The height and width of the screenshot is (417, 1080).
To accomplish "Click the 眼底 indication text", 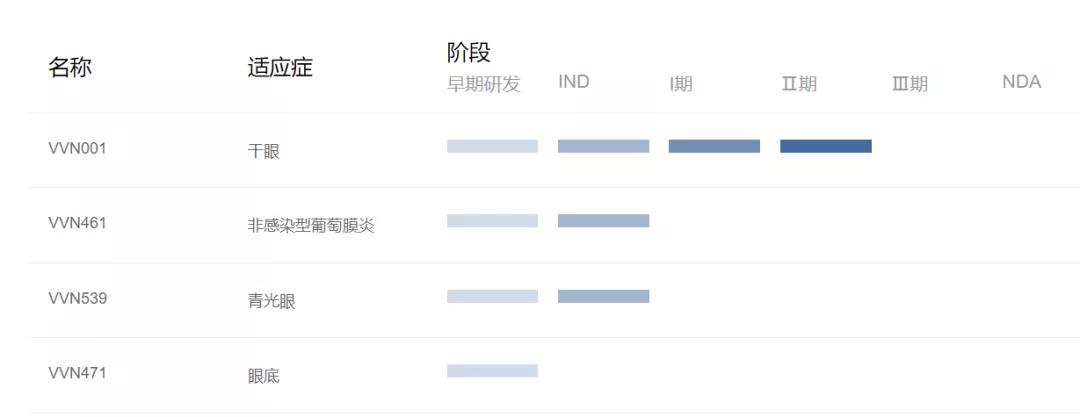I will (264, 376).
